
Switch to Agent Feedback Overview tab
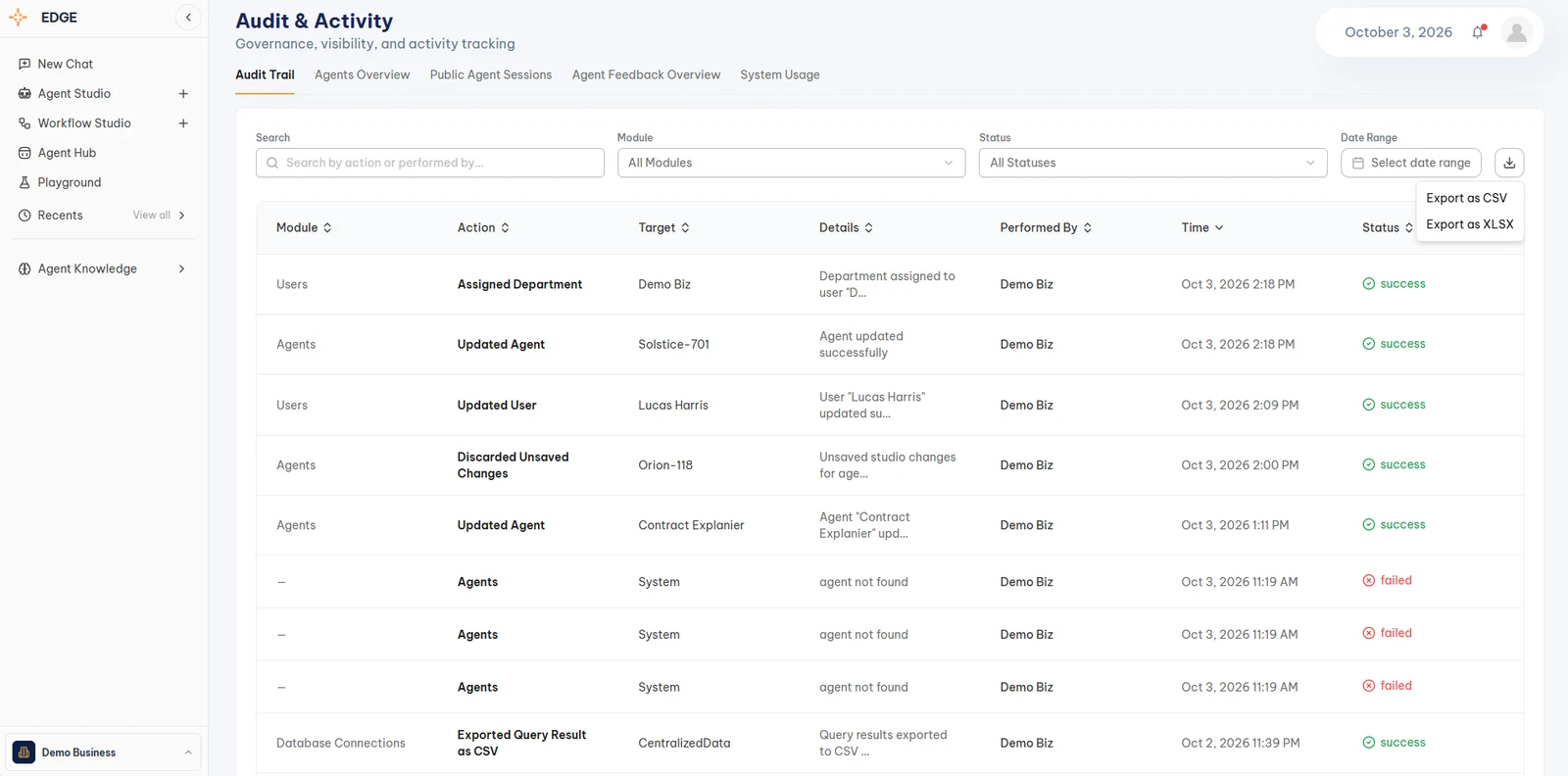point(646,74)
